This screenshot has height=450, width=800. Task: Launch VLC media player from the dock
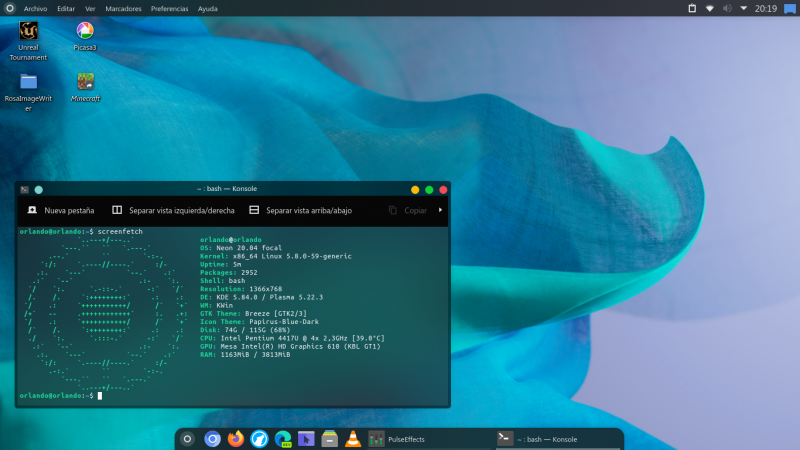pos(352,438)
